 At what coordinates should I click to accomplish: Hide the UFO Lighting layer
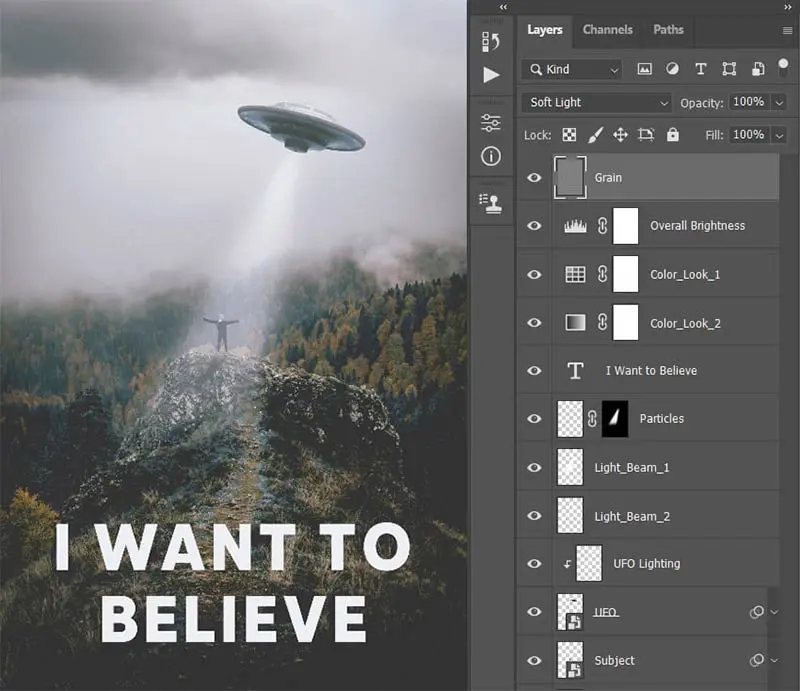point(534,563)
